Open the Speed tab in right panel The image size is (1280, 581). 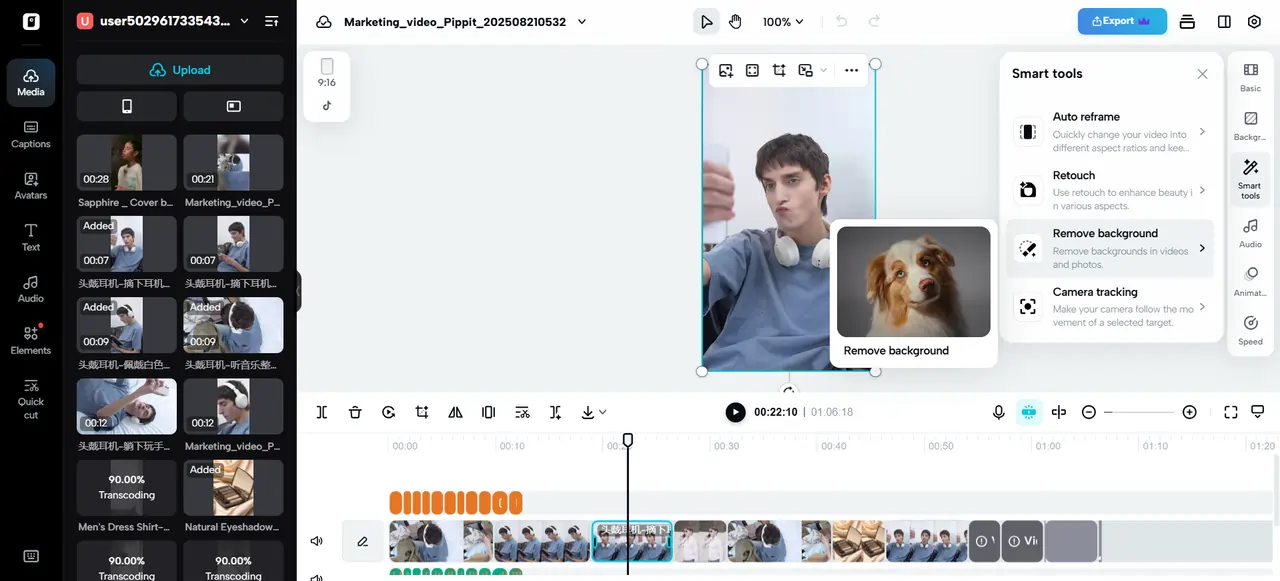(x=1250, y=330)
